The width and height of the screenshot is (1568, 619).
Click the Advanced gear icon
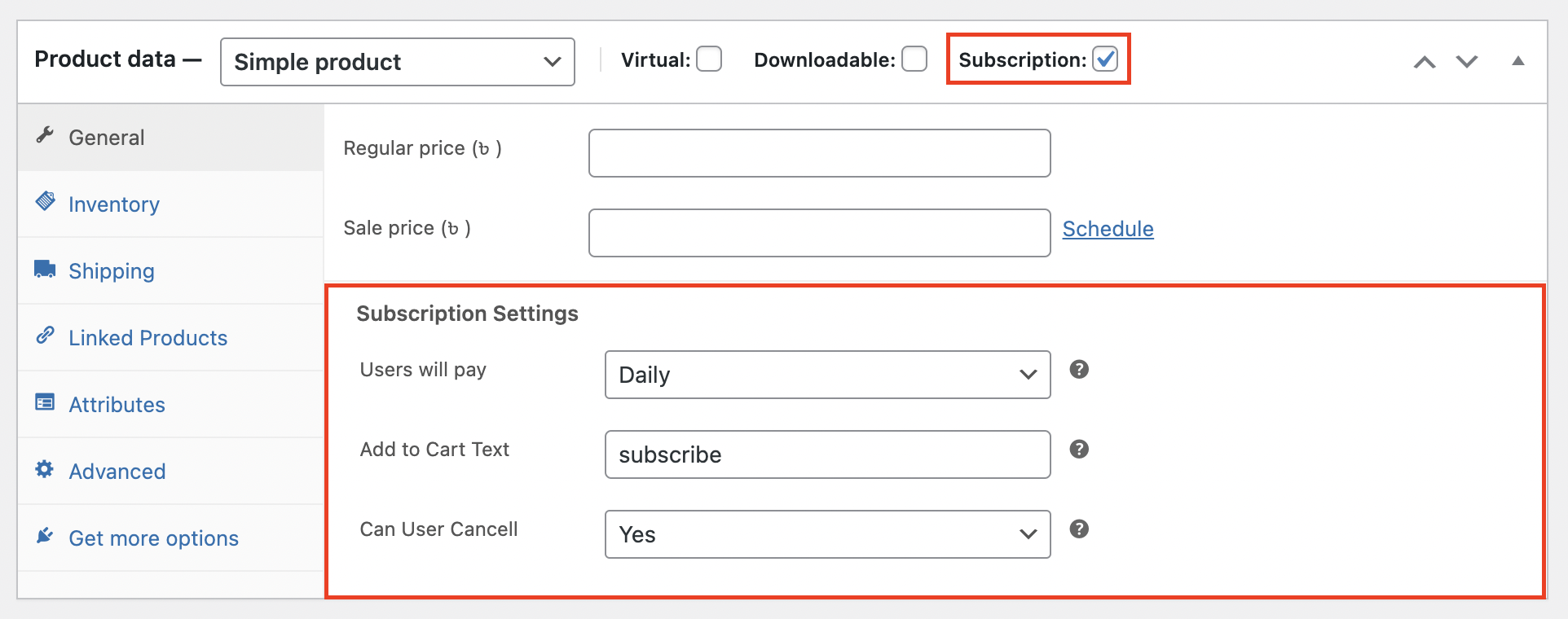pyautogui.click(x=45, y=469)
